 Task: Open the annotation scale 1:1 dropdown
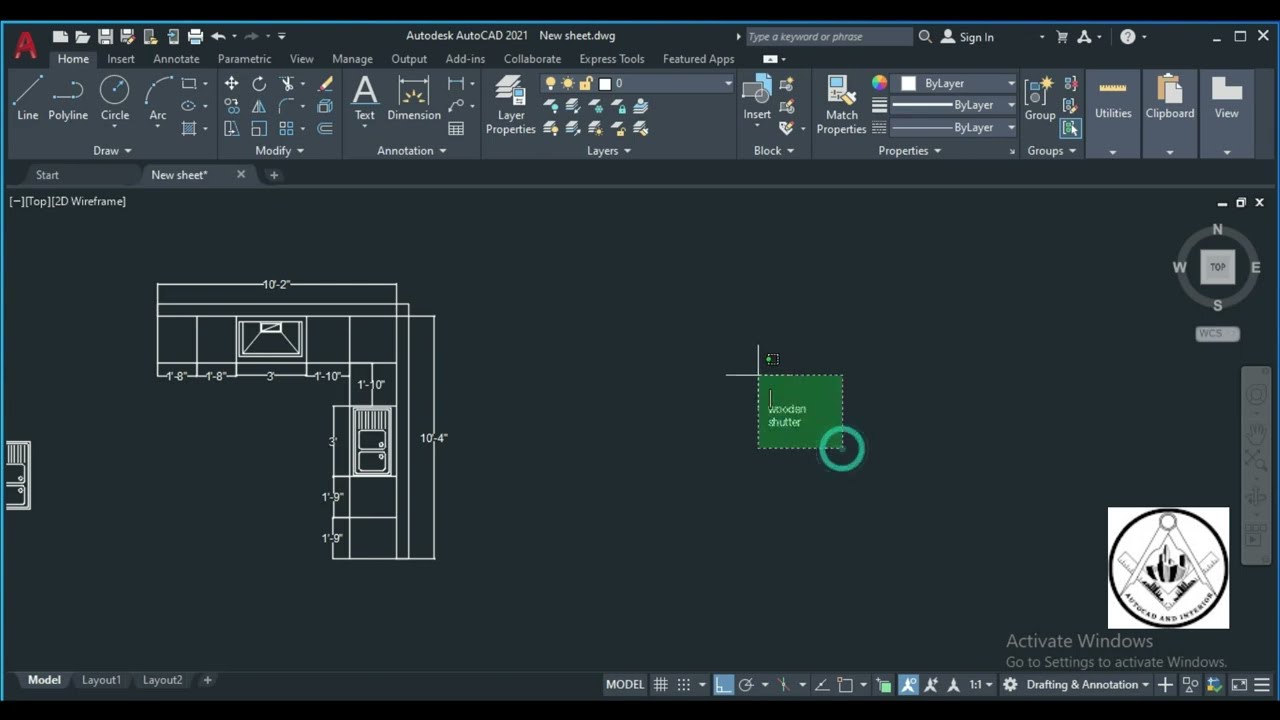point(981,685)
